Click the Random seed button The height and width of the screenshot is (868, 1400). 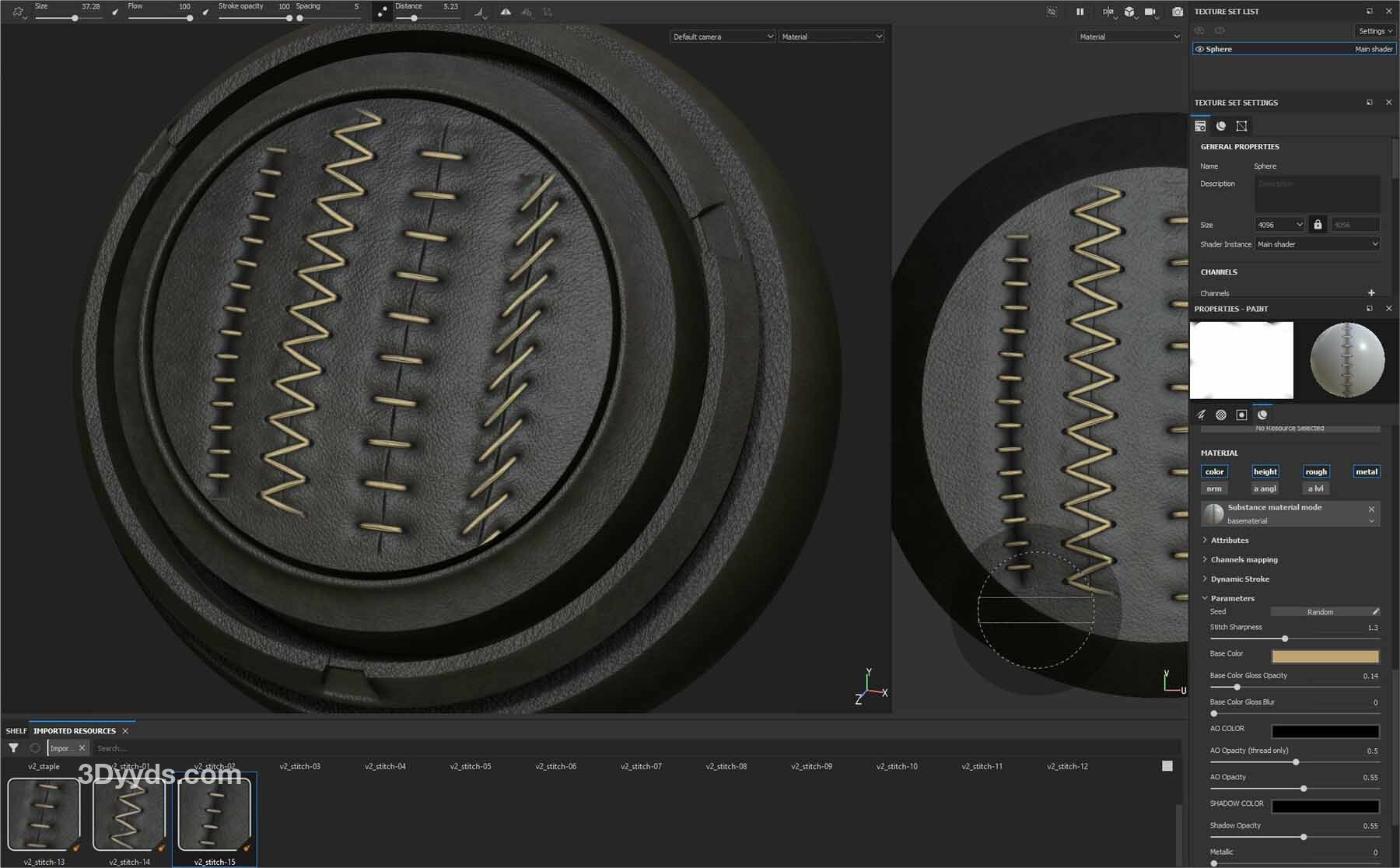pos(1320,612)
